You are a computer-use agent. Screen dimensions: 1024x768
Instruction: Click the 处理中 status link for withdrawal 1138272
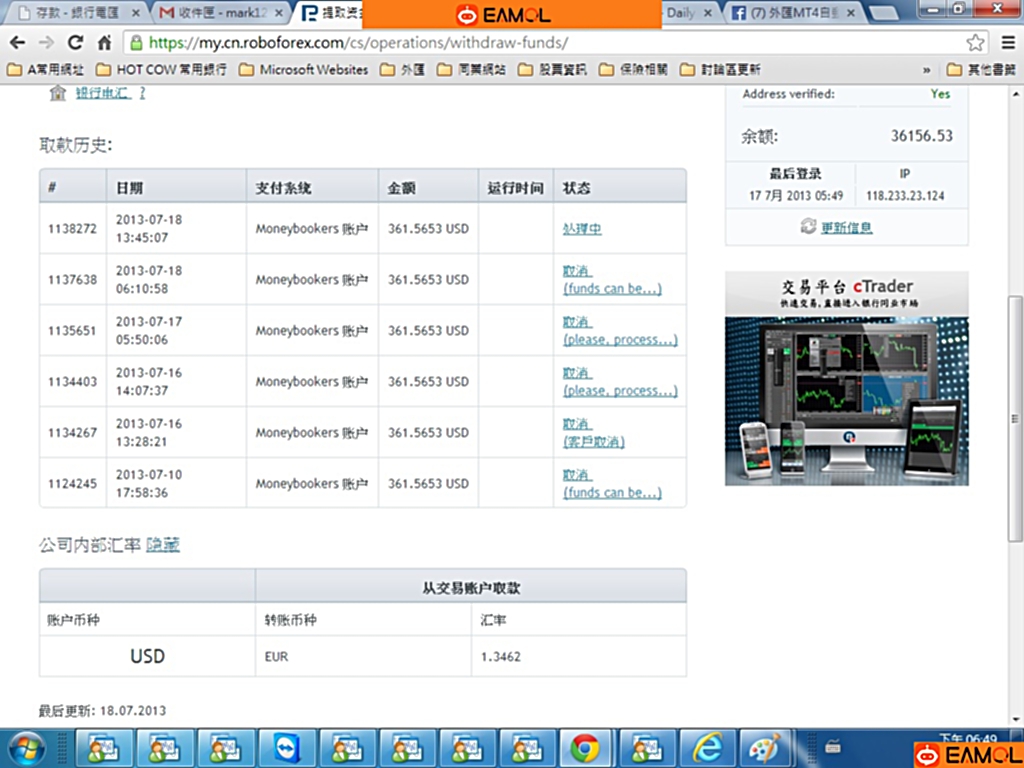tap(582, 229)
